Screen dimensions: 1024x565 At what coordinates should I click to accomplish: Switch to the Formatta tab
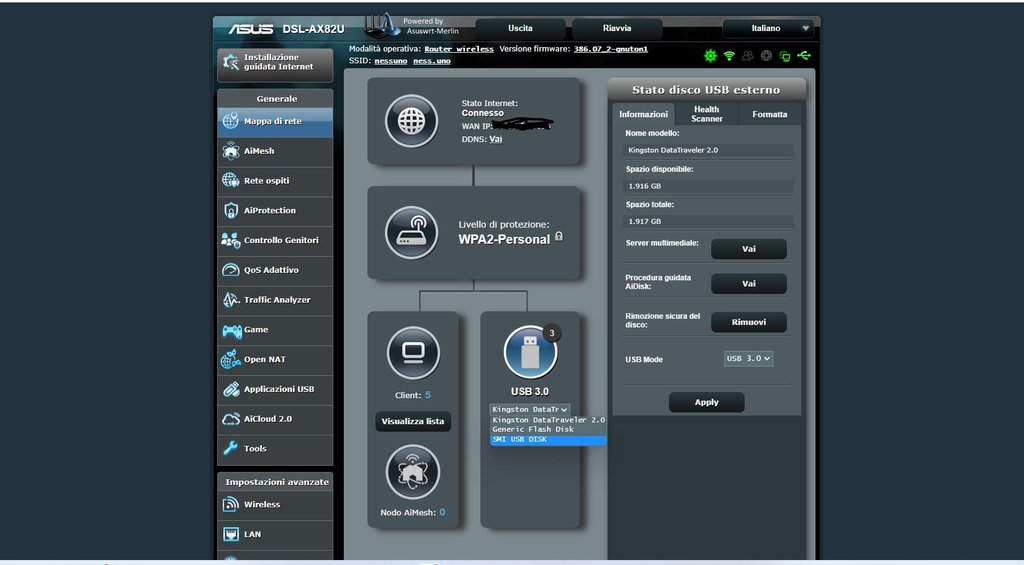tap(769, 114)
